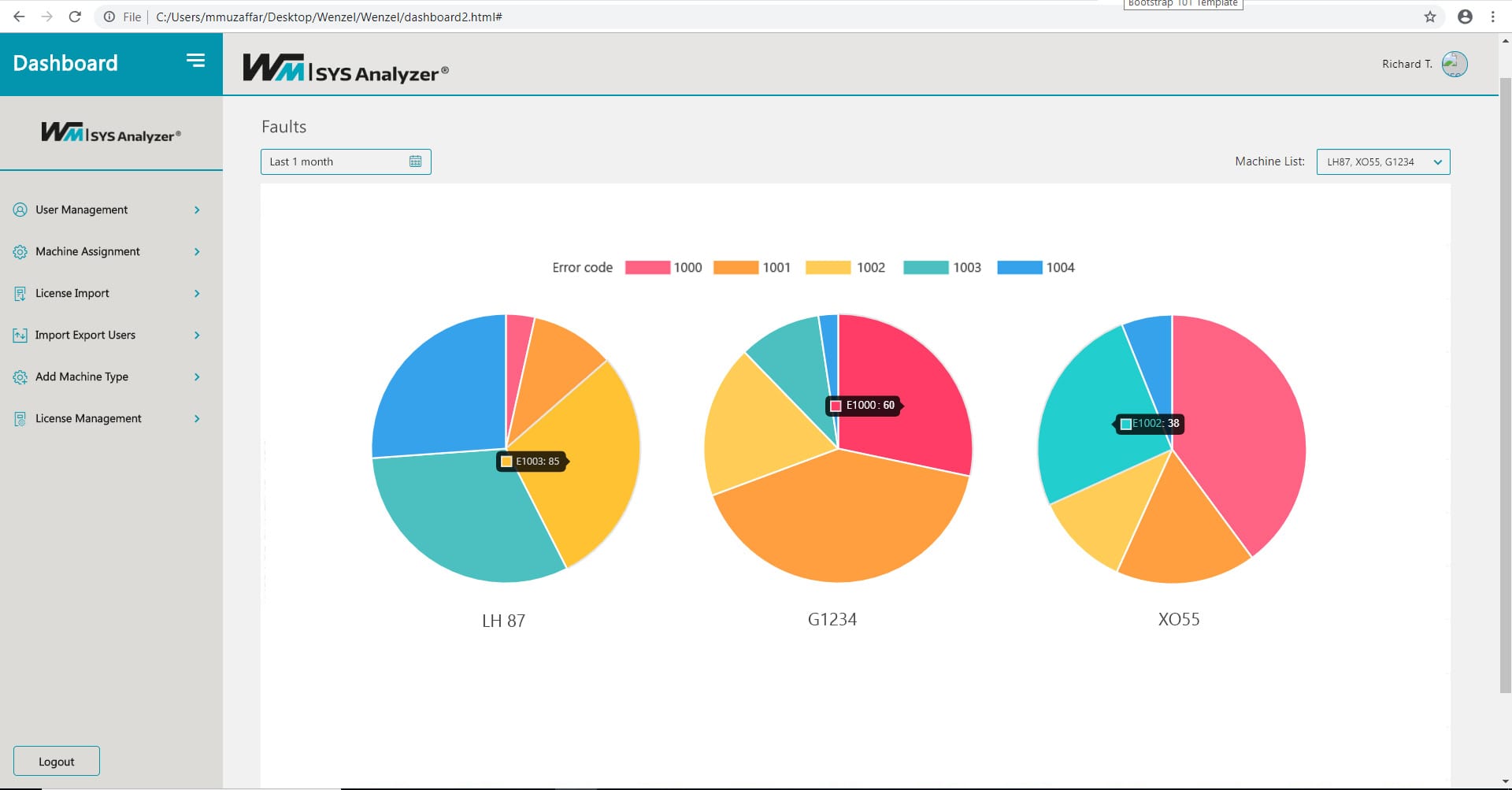Toggle error code 1004 legend item
Image resolution: width=1512 pixels, height=790 pixels.
[x=1036, y=268]
